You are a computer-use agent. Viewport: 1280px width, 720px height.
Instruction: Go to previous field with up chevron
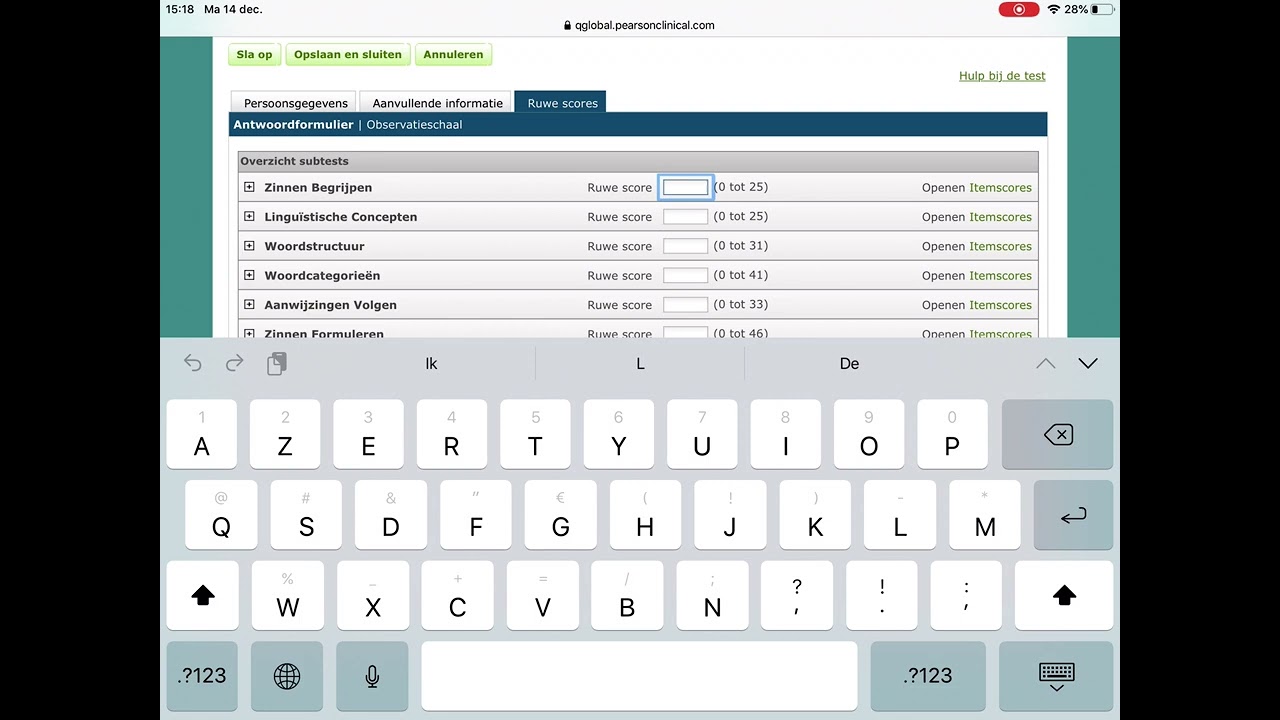pyautogui.click(x=1045, y=364)
